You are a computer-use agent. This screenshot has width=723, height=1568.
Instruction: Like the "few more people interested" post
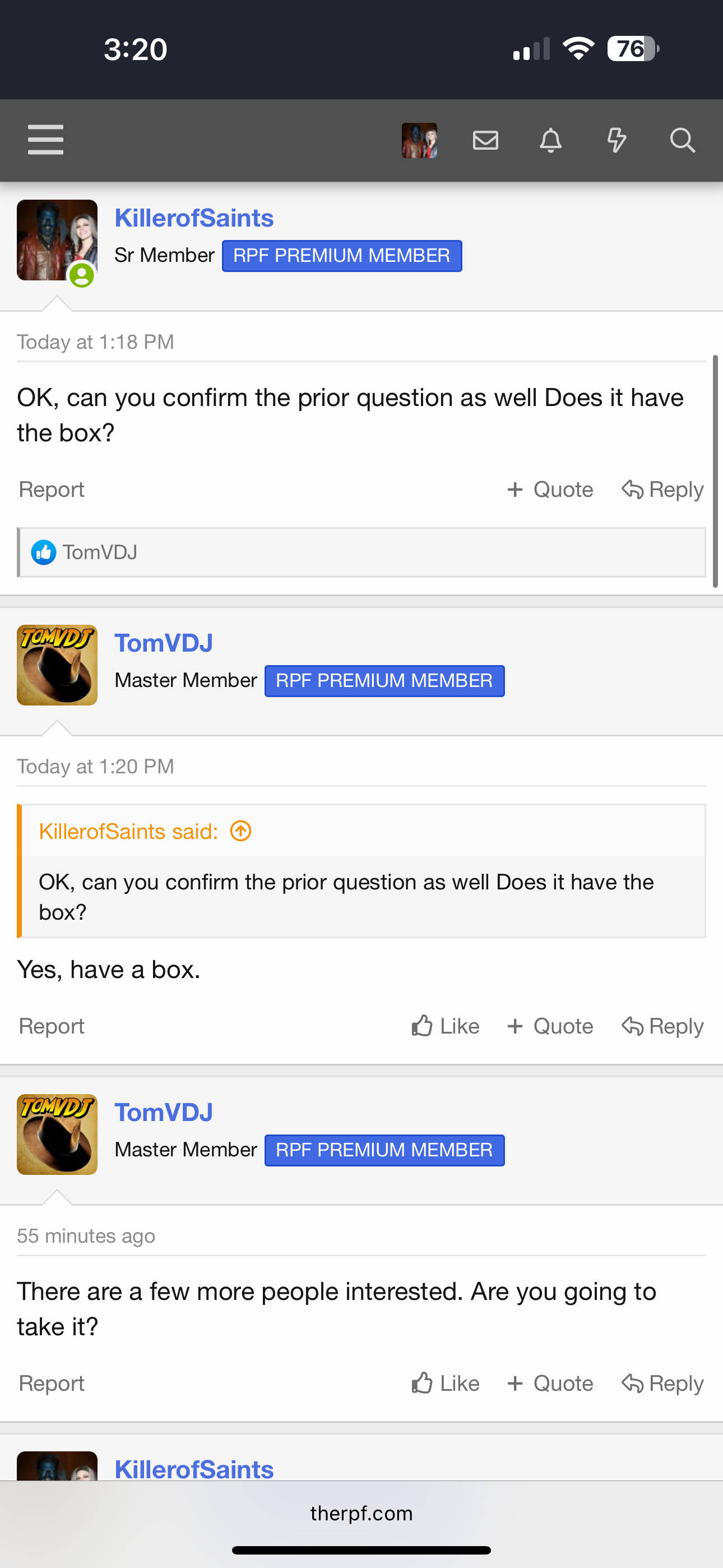(x=446, y=1383)
